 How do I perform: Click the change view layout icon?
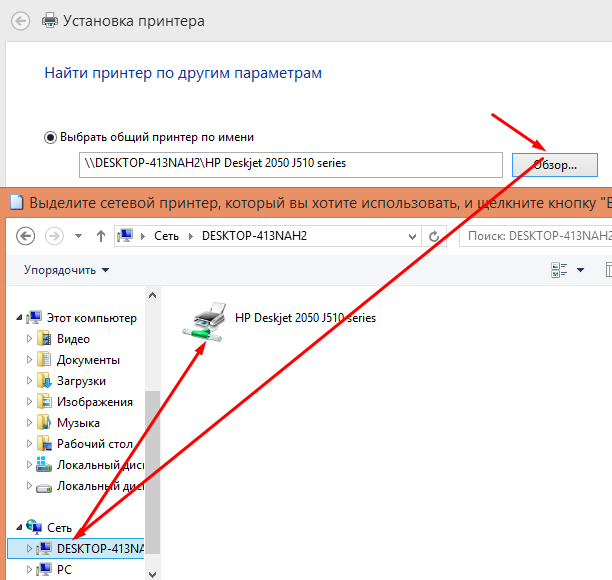pyautogui.click(x=559, y=270)
